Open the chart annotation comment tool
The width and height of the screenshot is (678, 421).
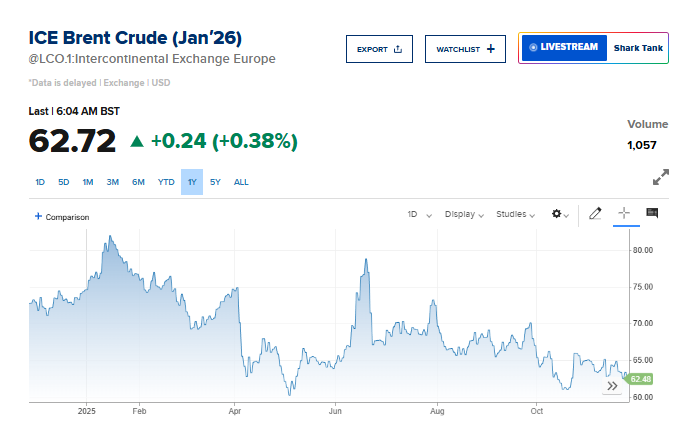[652, 213]
